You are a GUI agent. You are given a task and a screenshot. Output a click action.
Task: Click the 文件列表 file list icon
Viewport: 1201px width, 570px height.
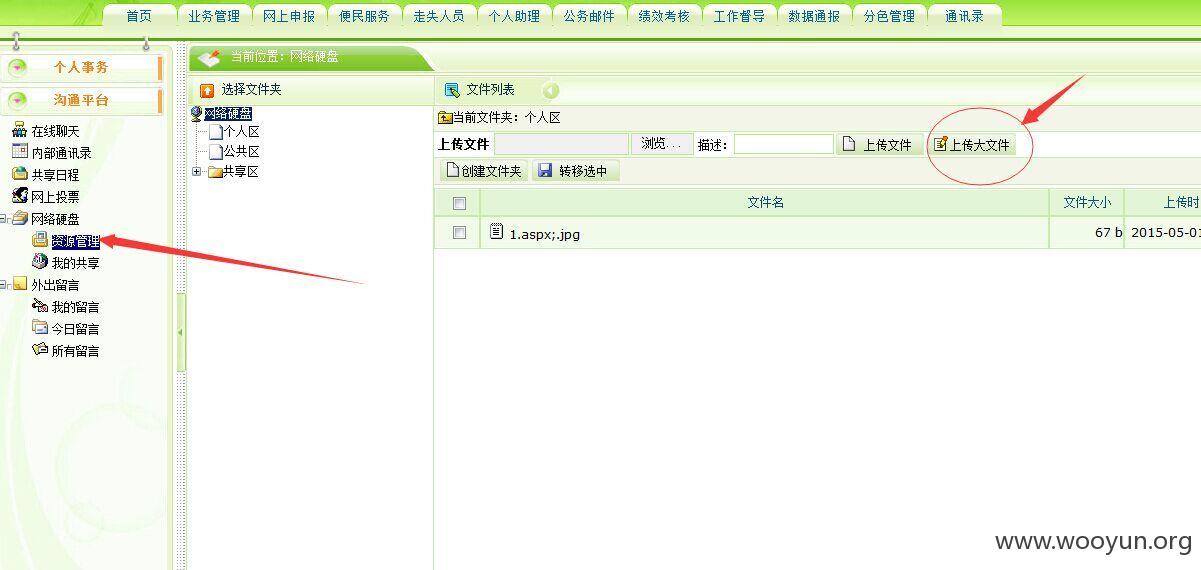click(x=452, y=90)
